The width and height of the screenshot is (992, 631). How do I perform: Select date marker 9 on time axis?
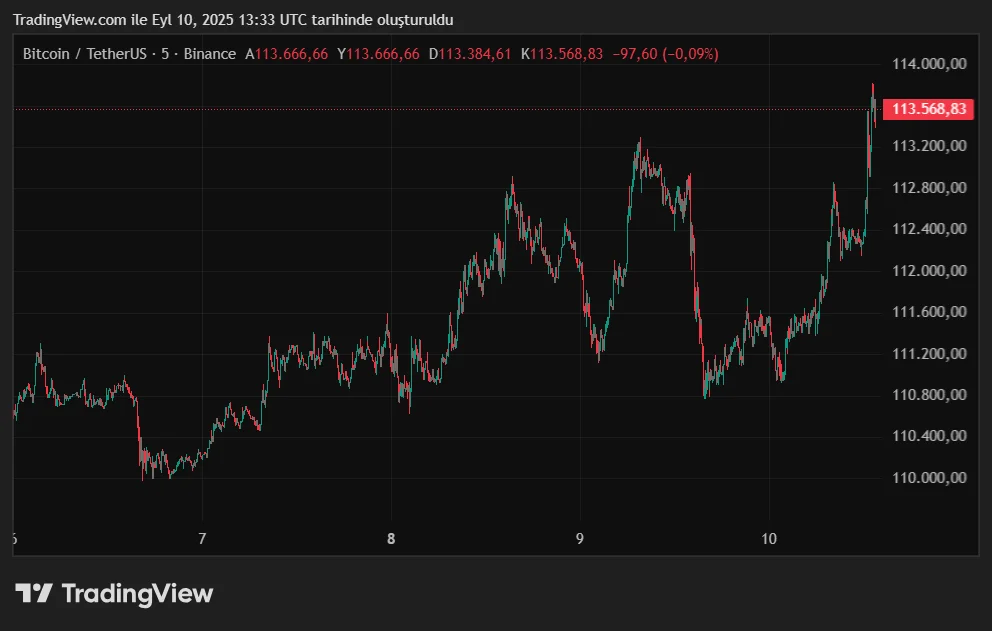pyautogui.click(x=580, y=539)
